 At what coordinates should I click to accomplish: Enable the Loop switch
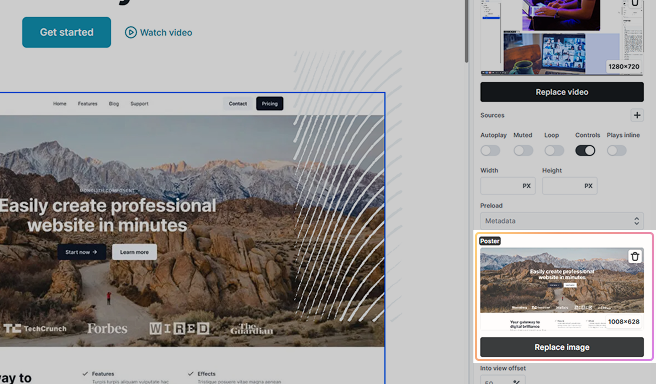(554, 151)
